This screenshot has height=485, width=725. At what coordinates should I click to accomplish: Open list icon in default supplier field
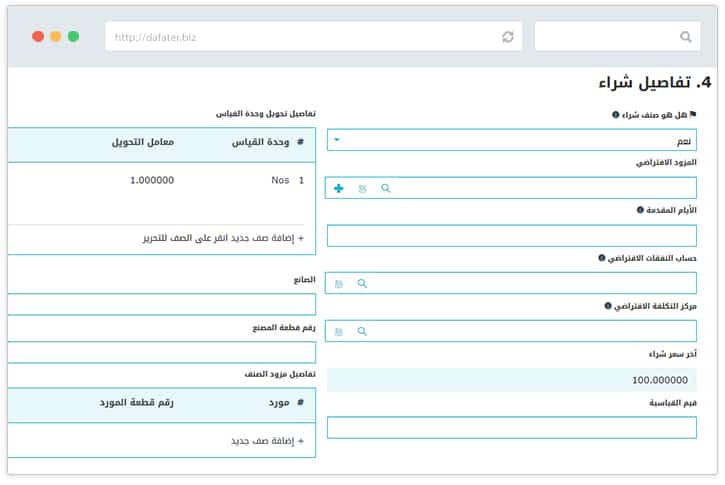click(x=362, y=188)
